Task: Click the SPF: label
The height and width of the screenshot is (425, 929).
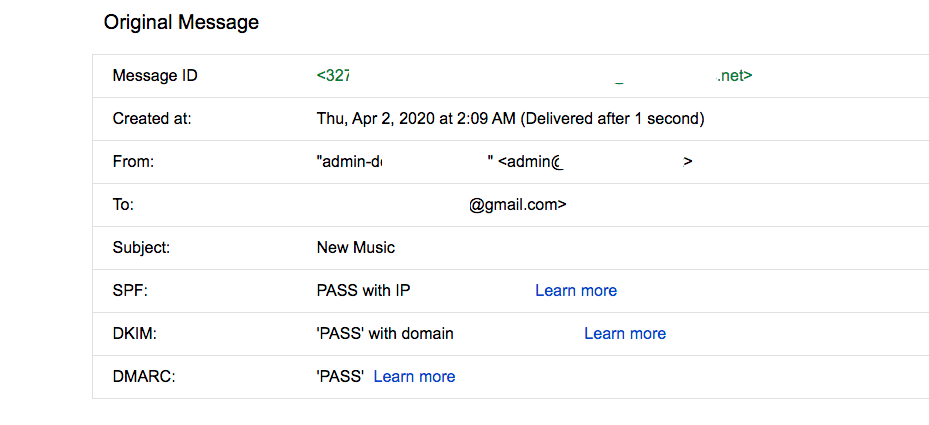Action: [x=130, y=290]
